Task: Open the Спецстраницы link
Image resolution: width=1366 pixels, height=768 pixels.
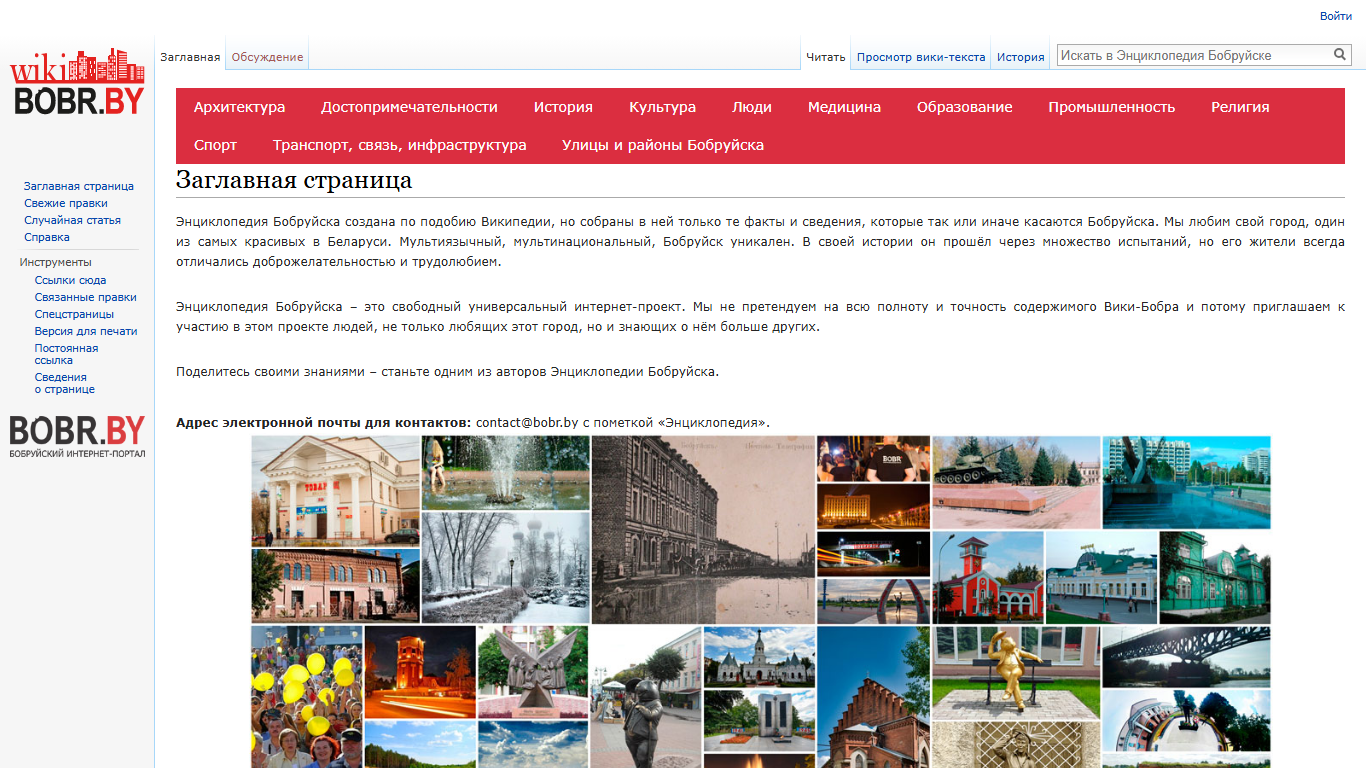Action: pos(74,314)
